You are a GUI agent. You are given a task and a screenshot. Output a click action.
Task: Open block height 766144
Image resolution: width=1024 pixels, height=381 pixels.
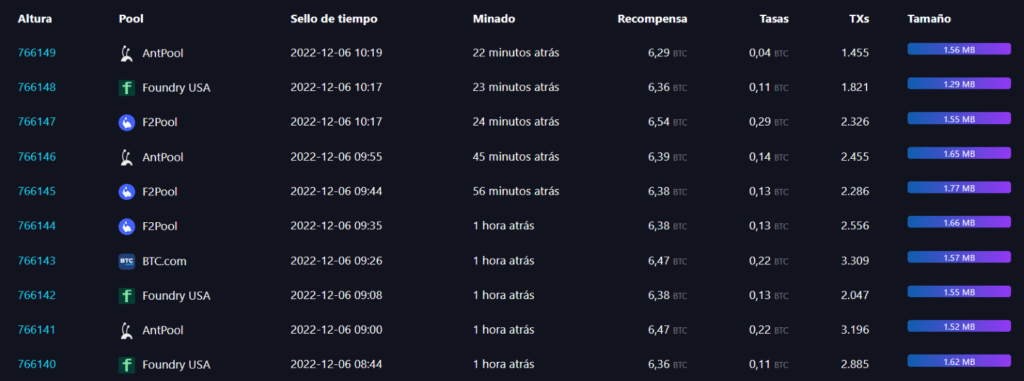pos(37,226)
